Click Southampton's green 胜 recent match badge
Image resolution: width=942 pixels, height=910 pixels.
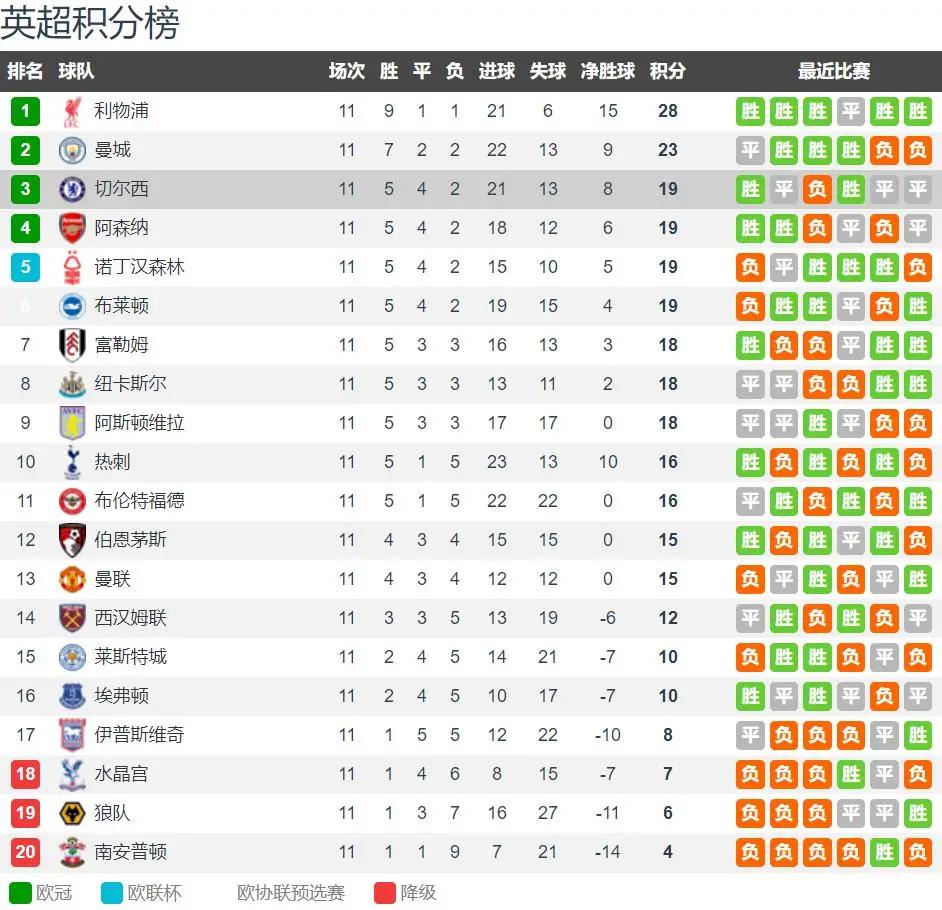click(884, 852)
